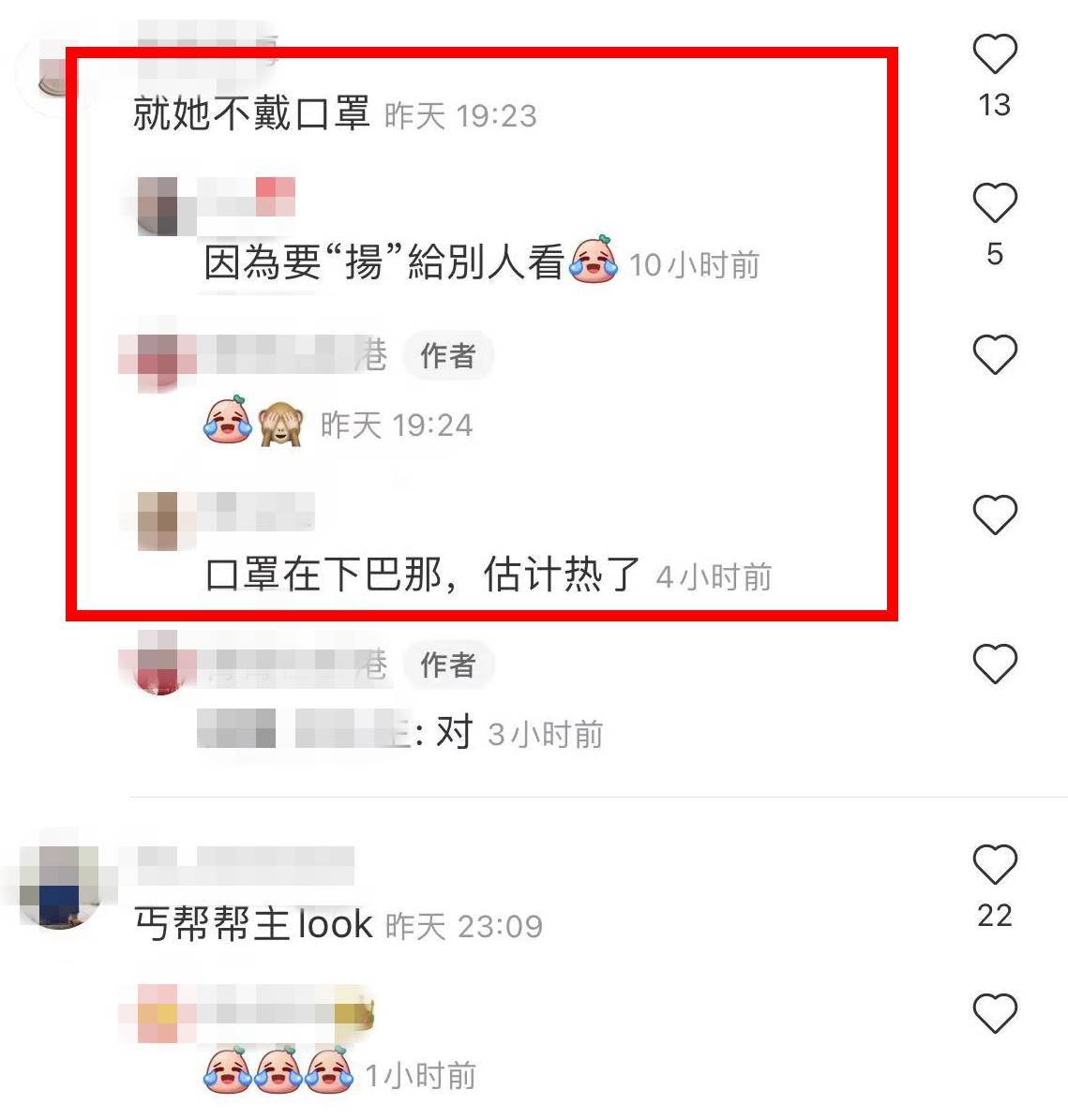
Task: Click the first 作者 author badge
Action: pos(448,356)
